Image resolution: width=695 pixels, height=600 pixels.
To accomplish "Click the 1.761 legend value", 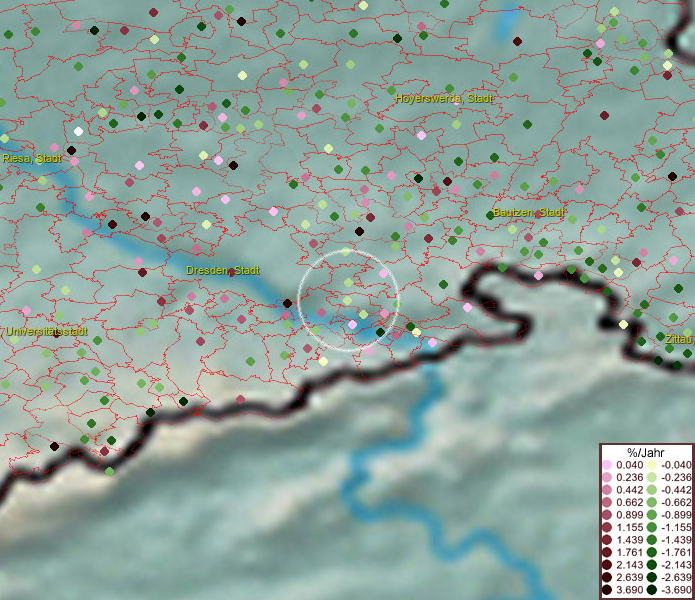I will 629,553.
